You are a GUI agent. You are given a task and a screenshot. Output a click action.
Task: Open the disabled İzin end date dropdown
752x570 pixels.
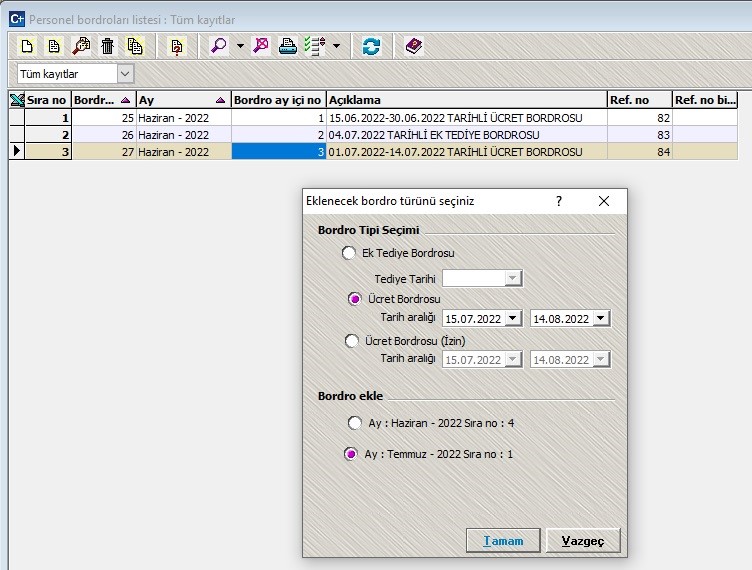click(x=600, y=360)
